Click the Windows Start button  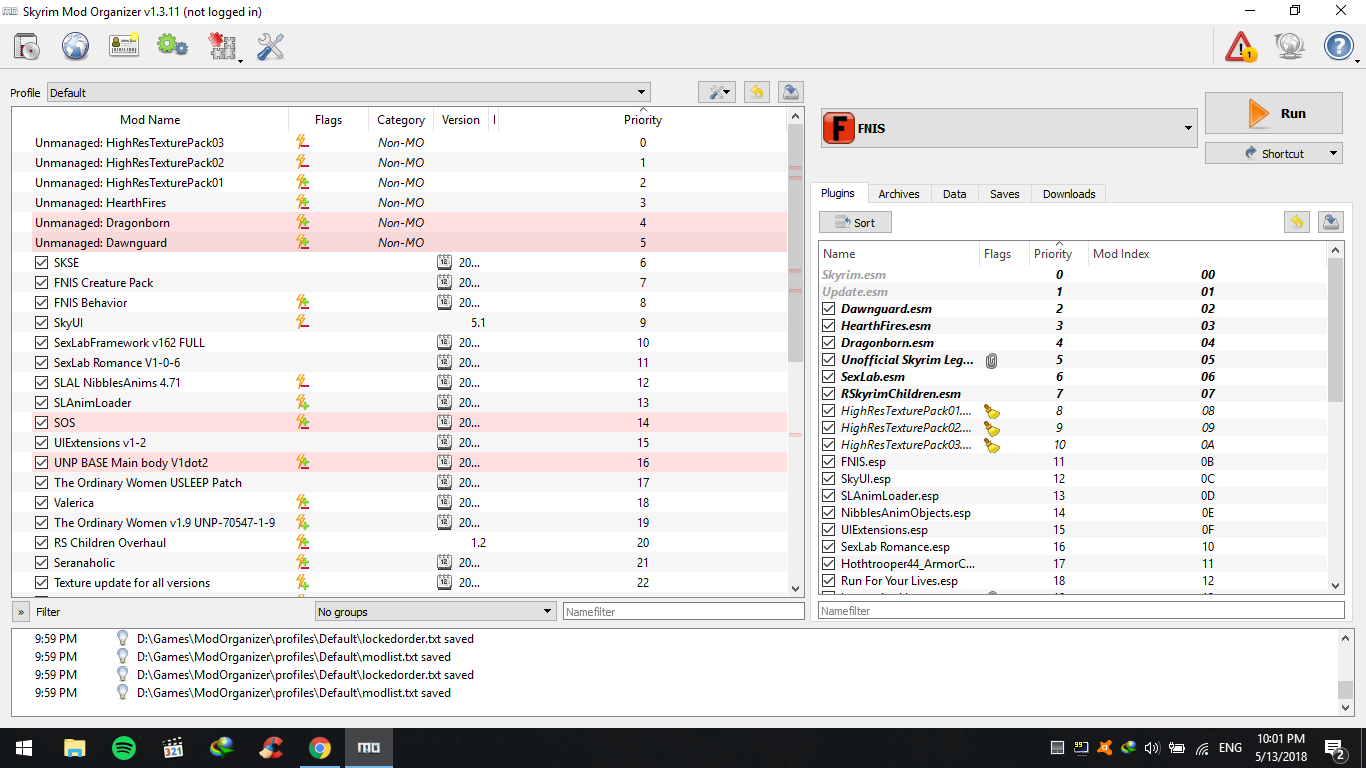[x=23, y=747]
